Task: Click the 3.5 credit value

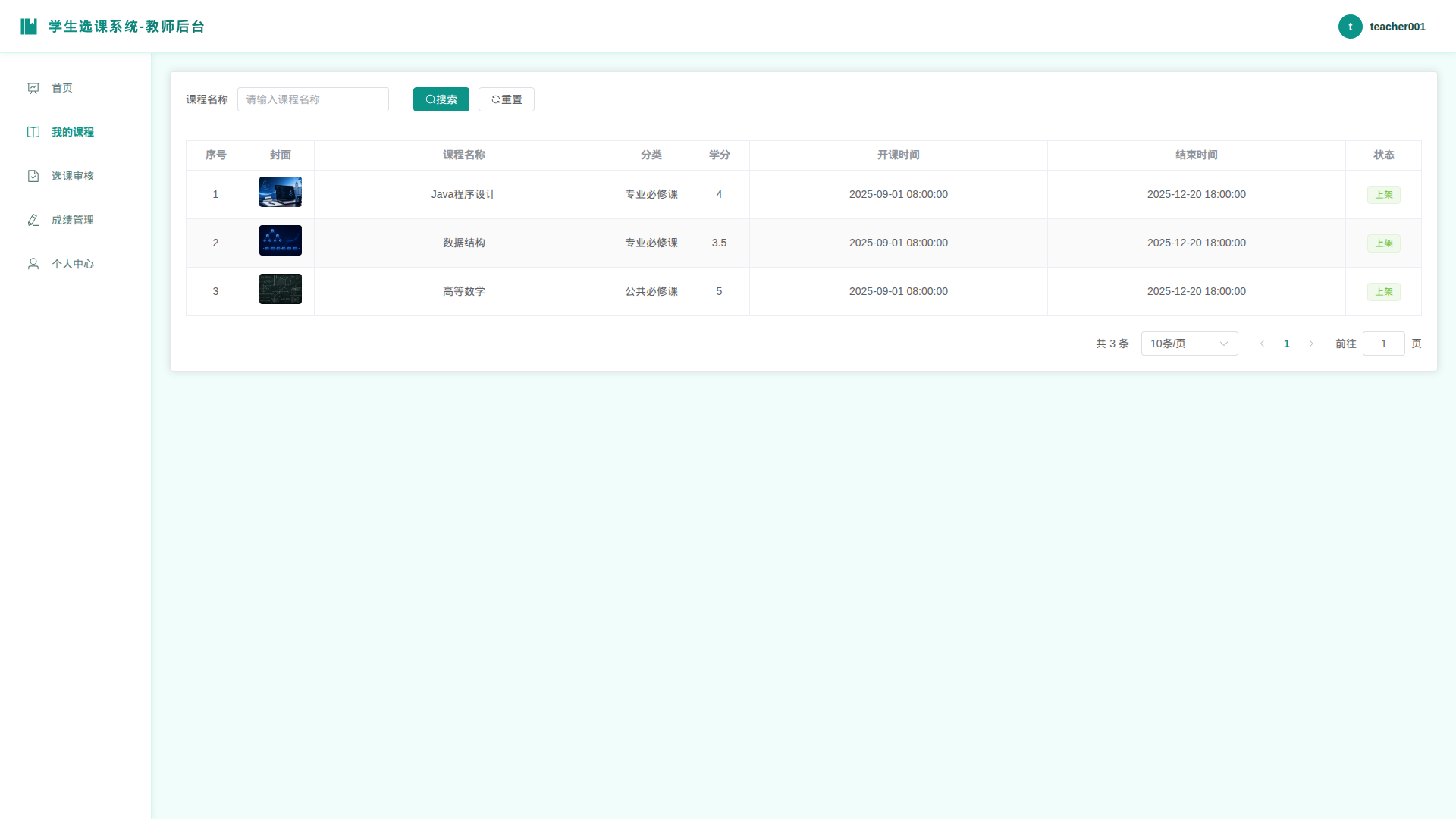Action: (719, 243)
